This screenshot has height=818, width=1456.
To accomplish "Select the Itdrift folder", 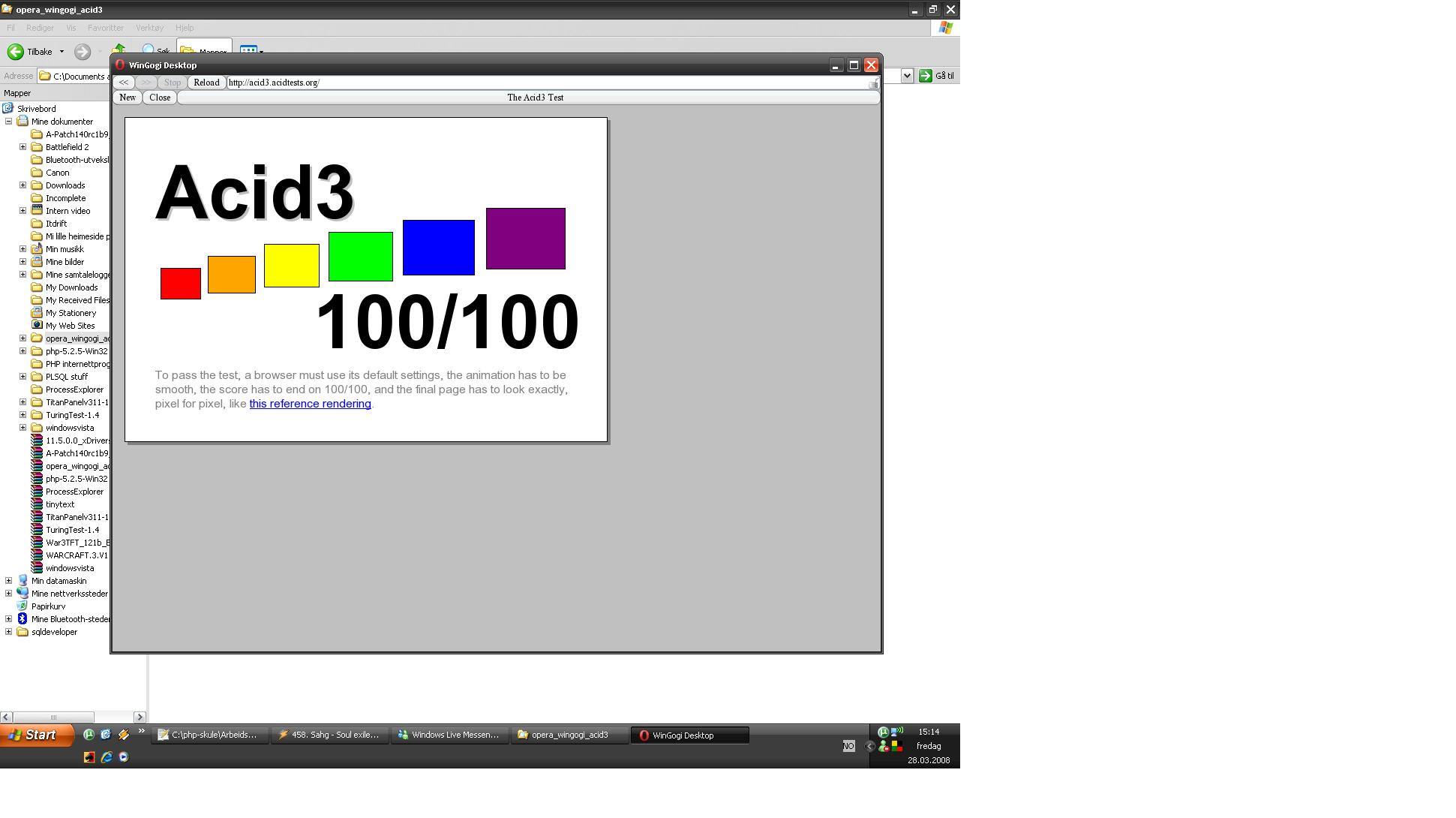I will (x=56, y=224).
